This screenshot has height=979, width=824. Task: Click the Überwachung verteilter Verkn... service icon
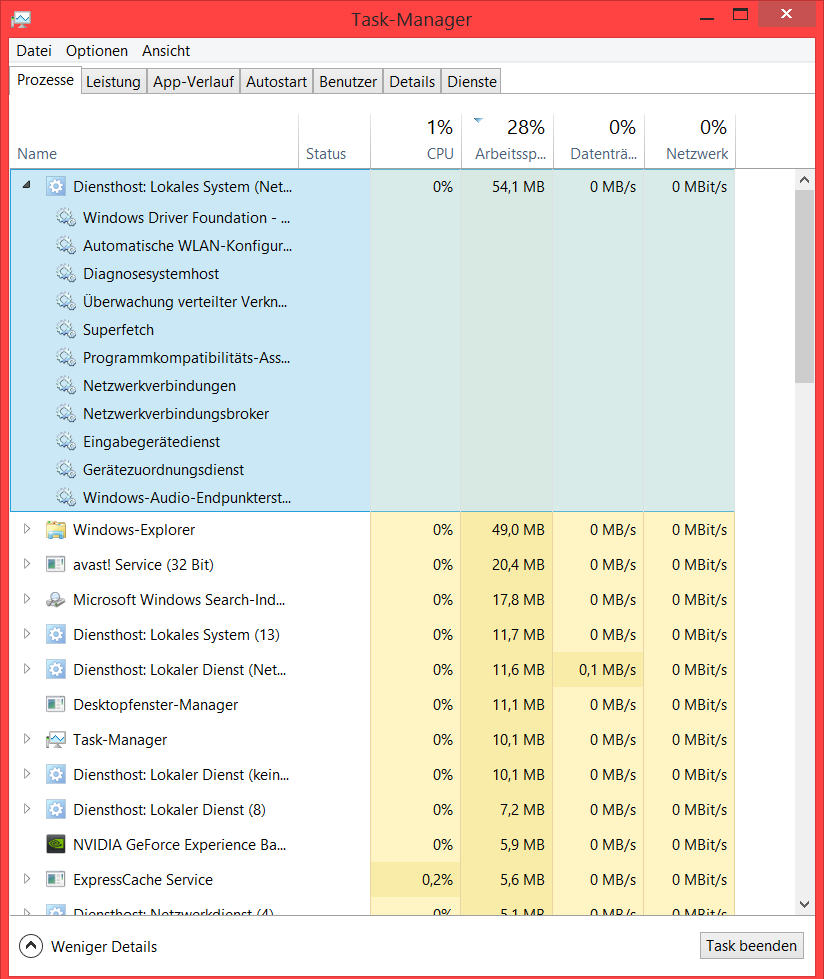point(66,302)
